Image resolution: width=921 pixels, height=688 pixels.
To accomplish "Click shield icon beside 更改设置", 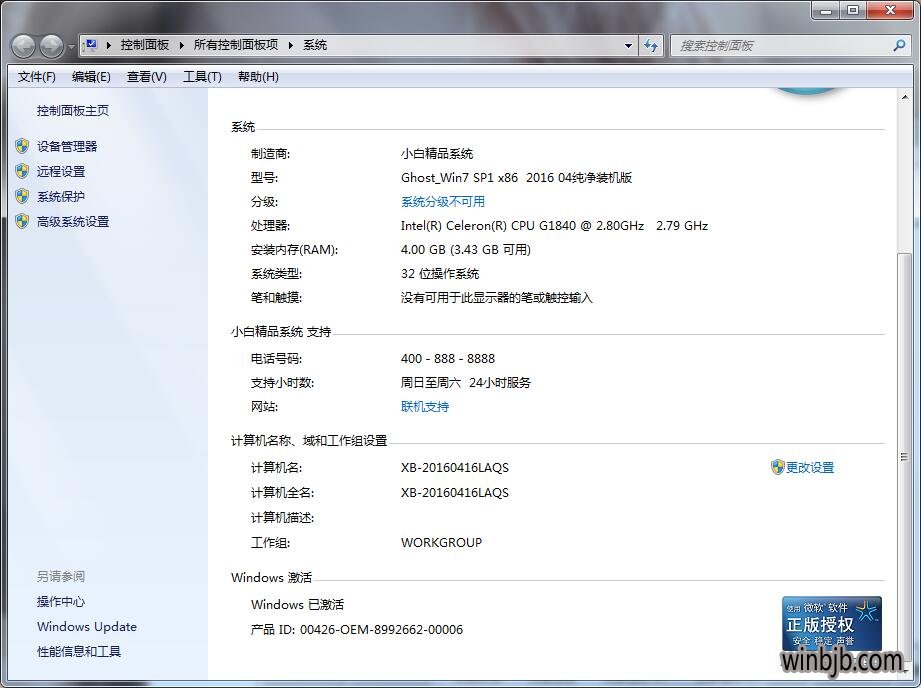I will tap(778, 467).
